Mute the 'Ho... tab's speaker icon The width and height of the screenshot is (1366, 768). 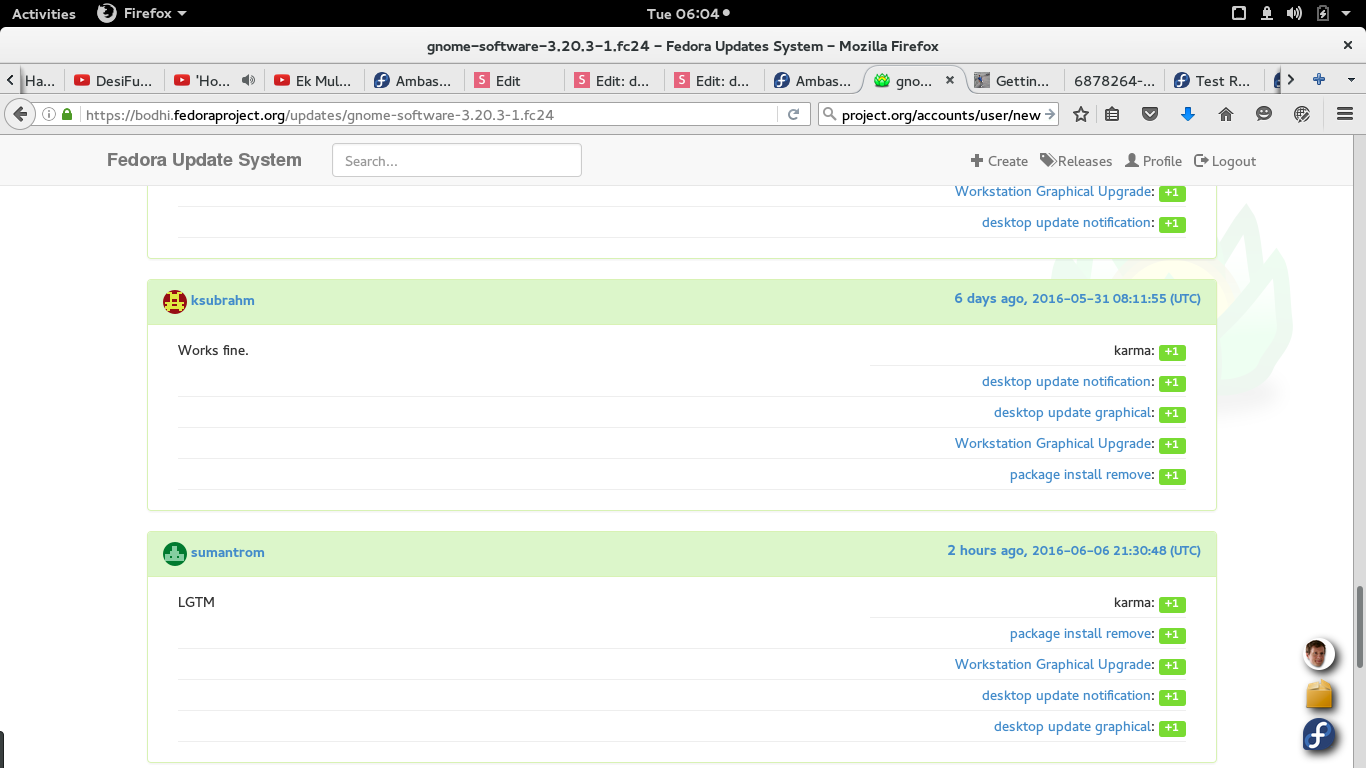tap(248, 81)
